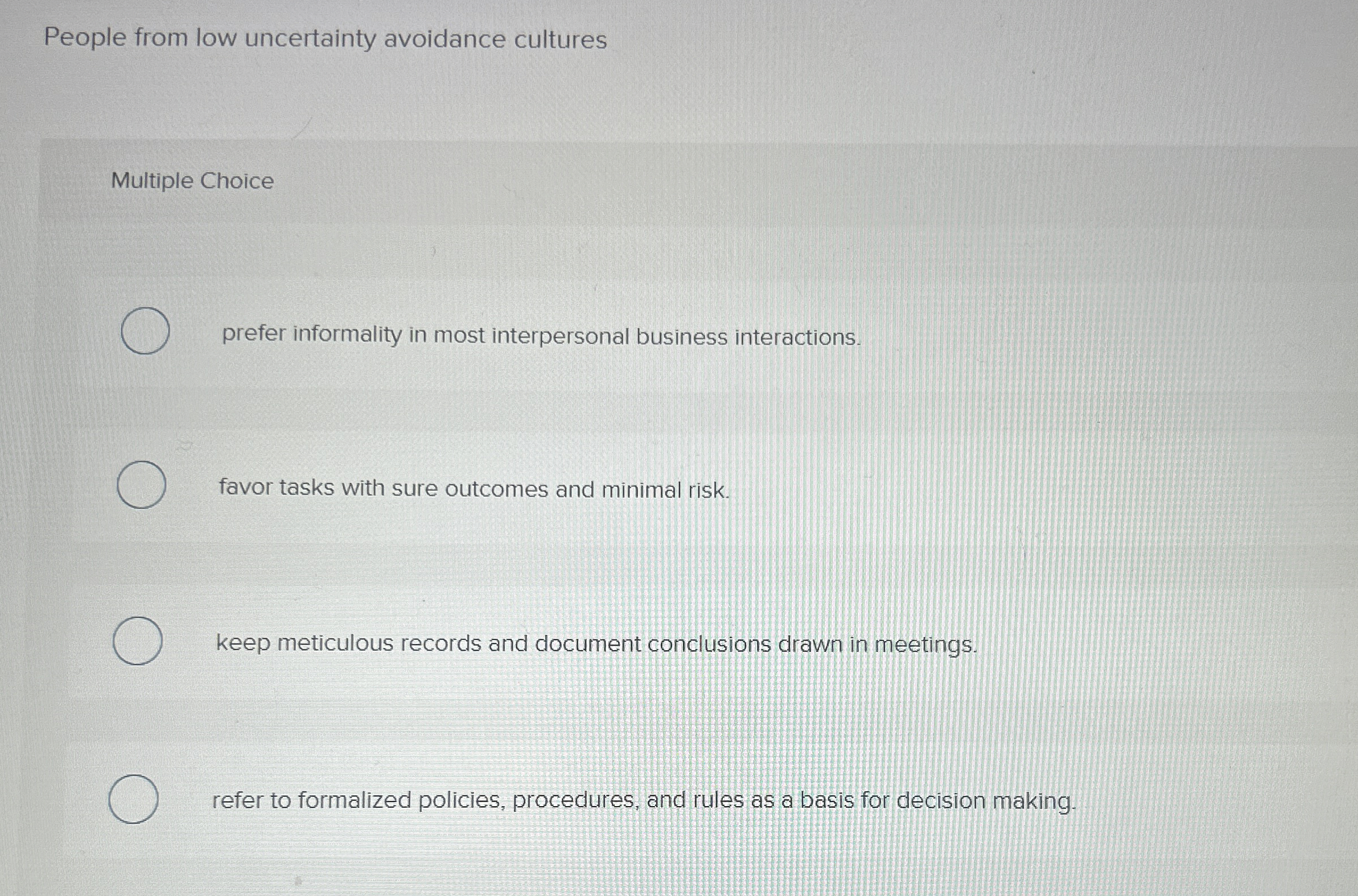The width and height of the screenshot is (1358, 896).
Task: Click the Multiple Choice label
Action: tap(192, 181)
